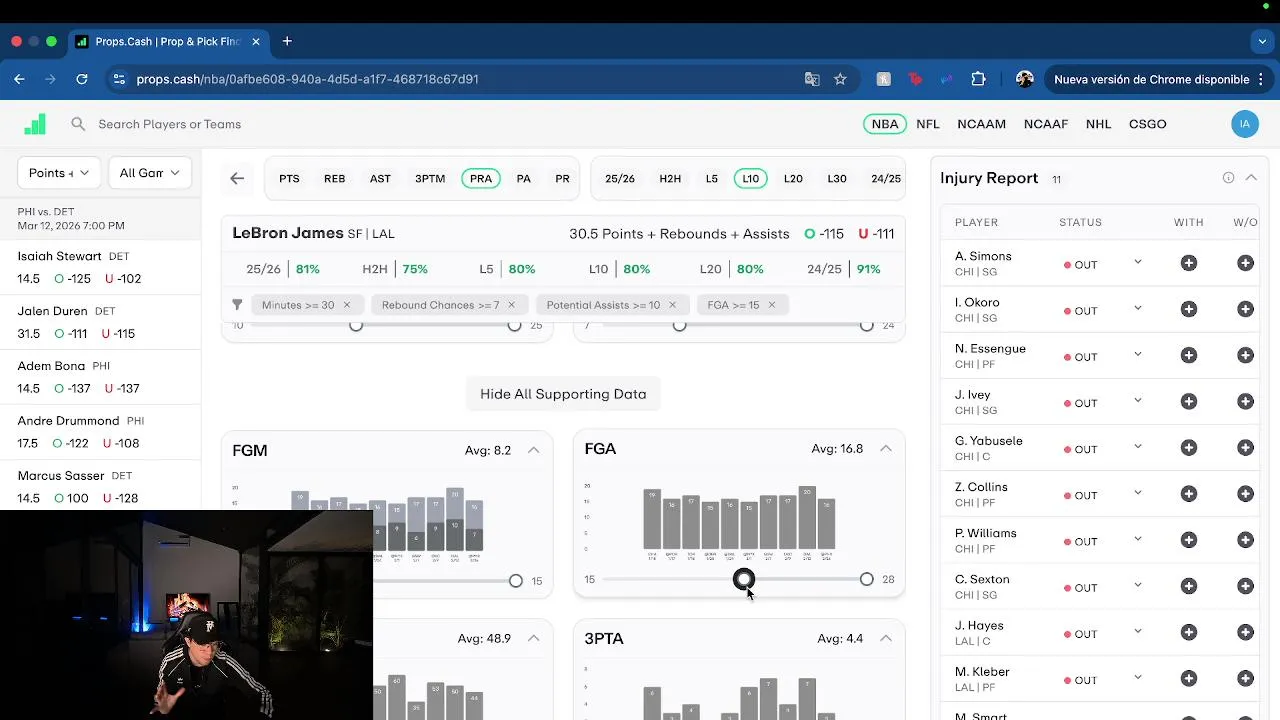Click the user avatar IA icon
This screenshot has width=1280, height=720.
[1244, 124]
